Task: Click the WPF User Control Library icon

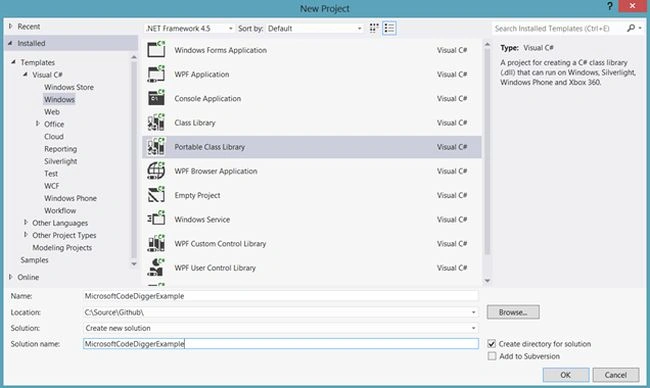Action: [156, 267]
